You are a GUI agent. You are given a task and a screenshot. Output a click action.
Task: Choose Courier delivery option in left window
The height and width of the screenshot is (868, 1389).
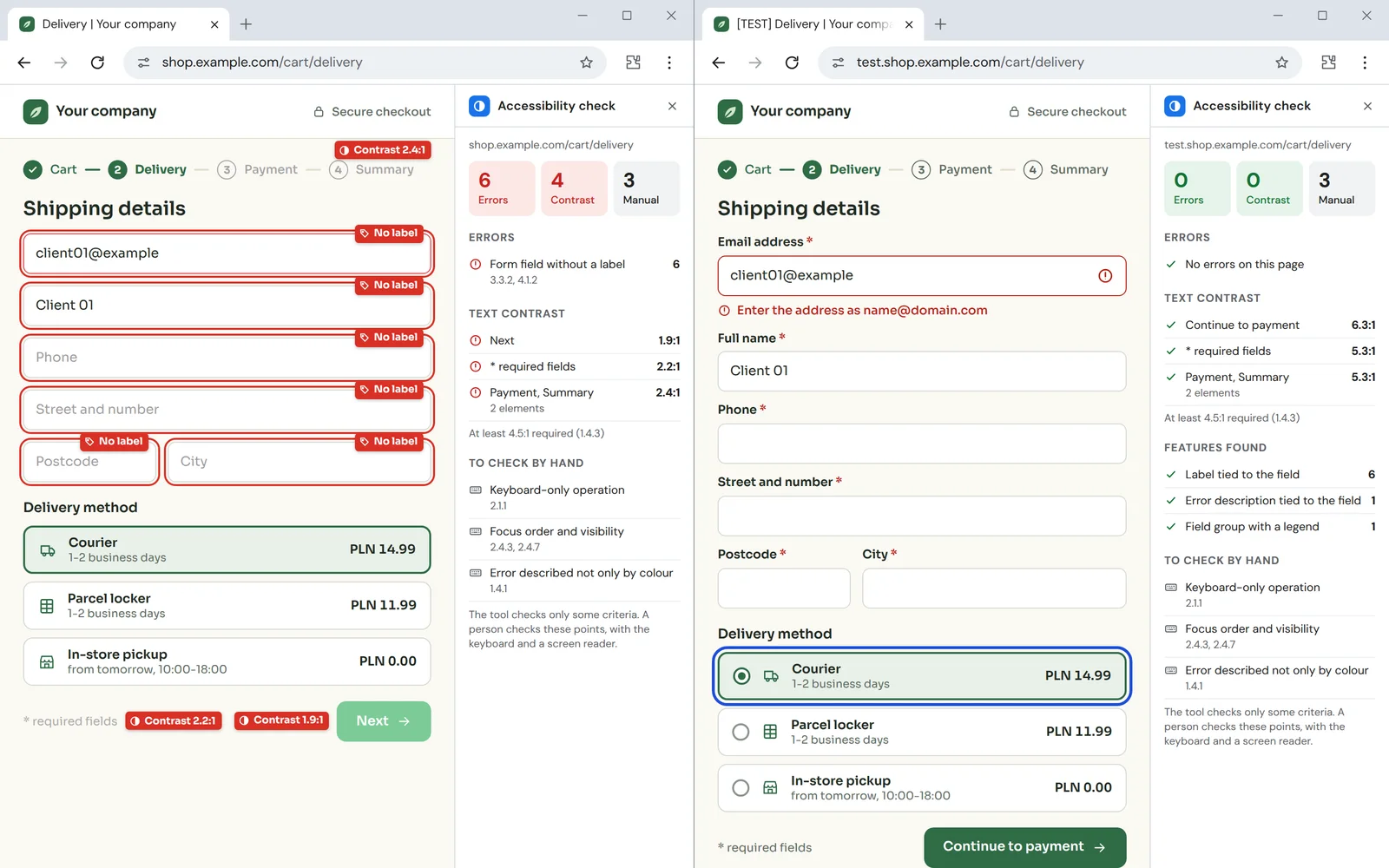coord(227,549)
